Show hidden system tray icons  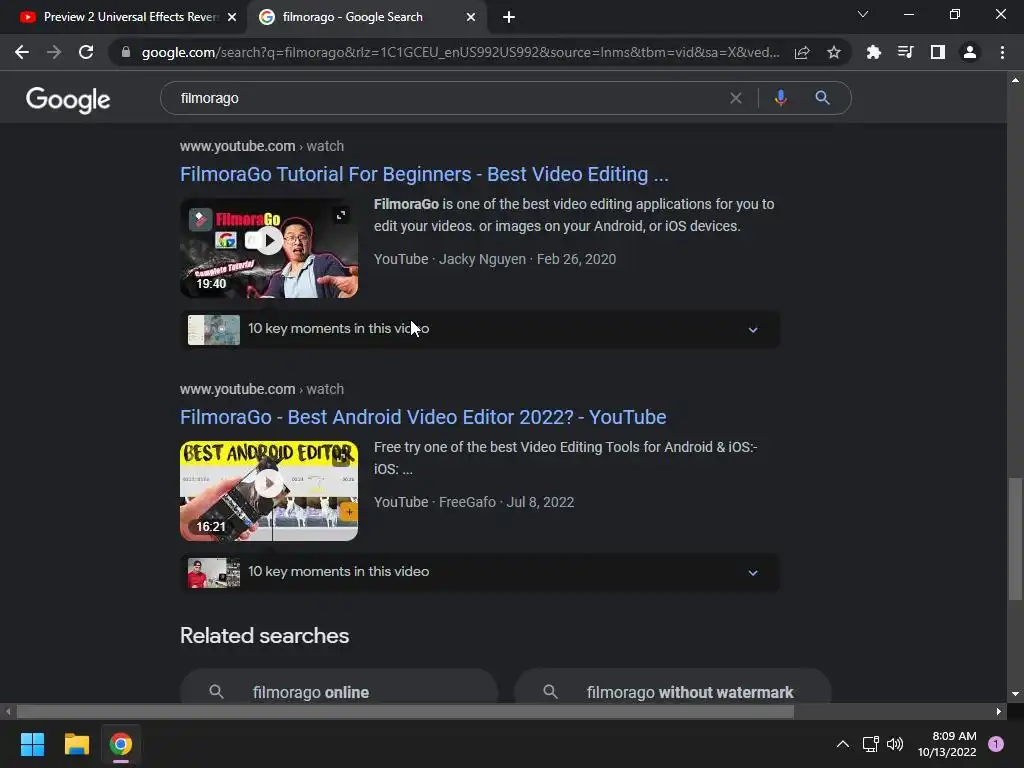pos(843,744)
